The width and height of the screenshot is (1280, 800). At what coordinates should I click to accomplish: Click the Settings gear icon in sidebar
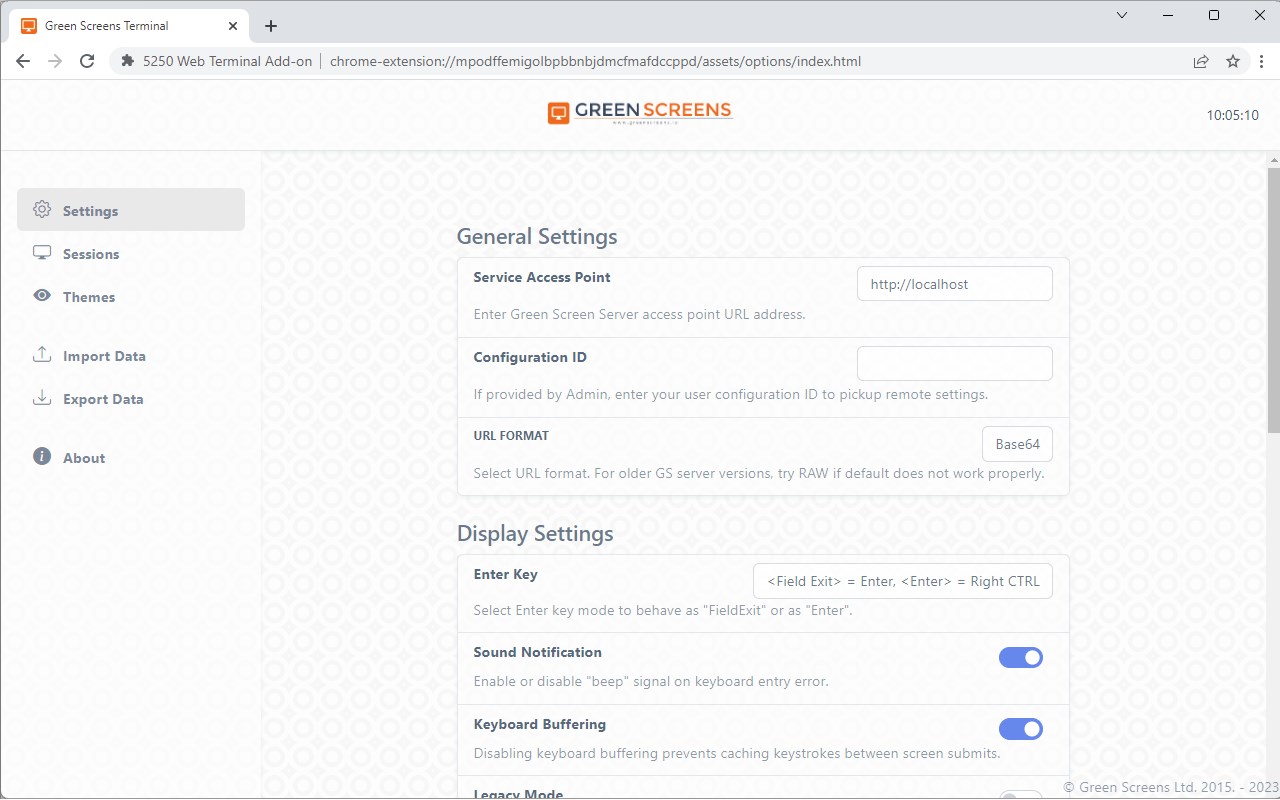pos(42,210)
